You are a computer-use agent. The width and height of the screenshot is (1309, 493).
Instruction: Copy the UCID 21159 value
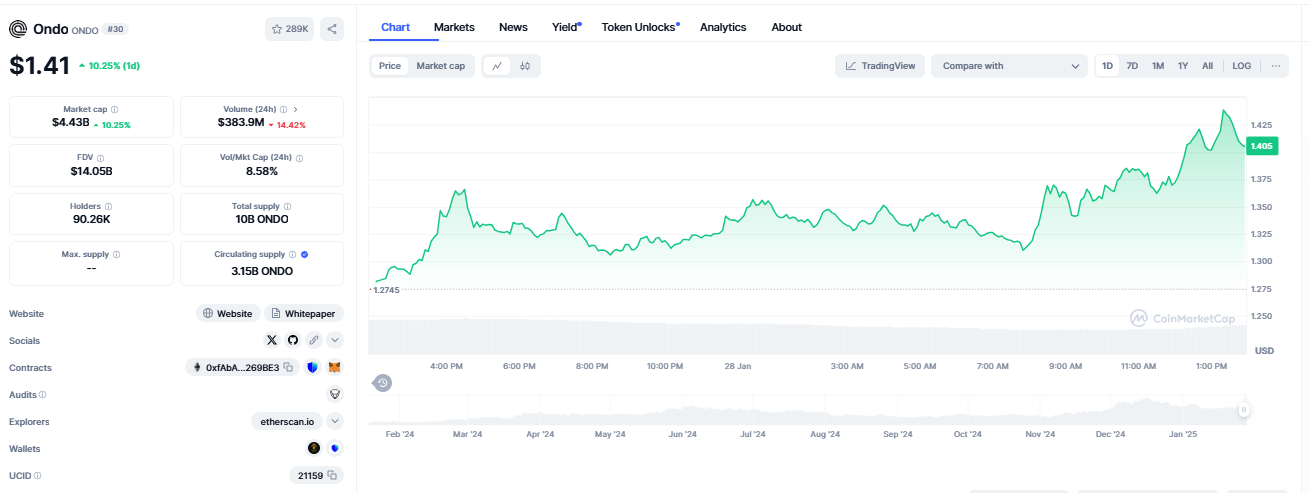click(x=332, y=475)
